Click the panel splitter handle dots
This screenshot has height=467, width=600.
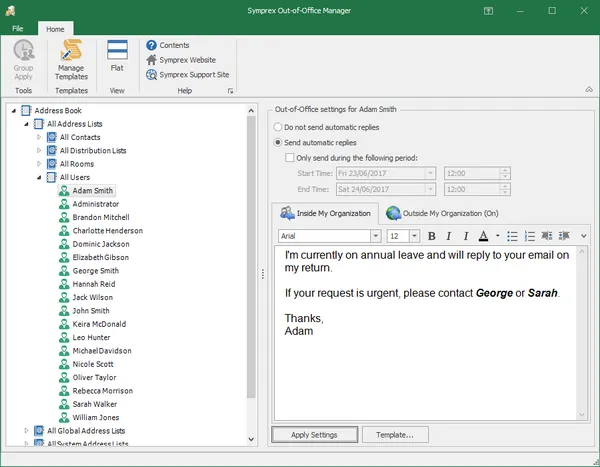(263, 274)
